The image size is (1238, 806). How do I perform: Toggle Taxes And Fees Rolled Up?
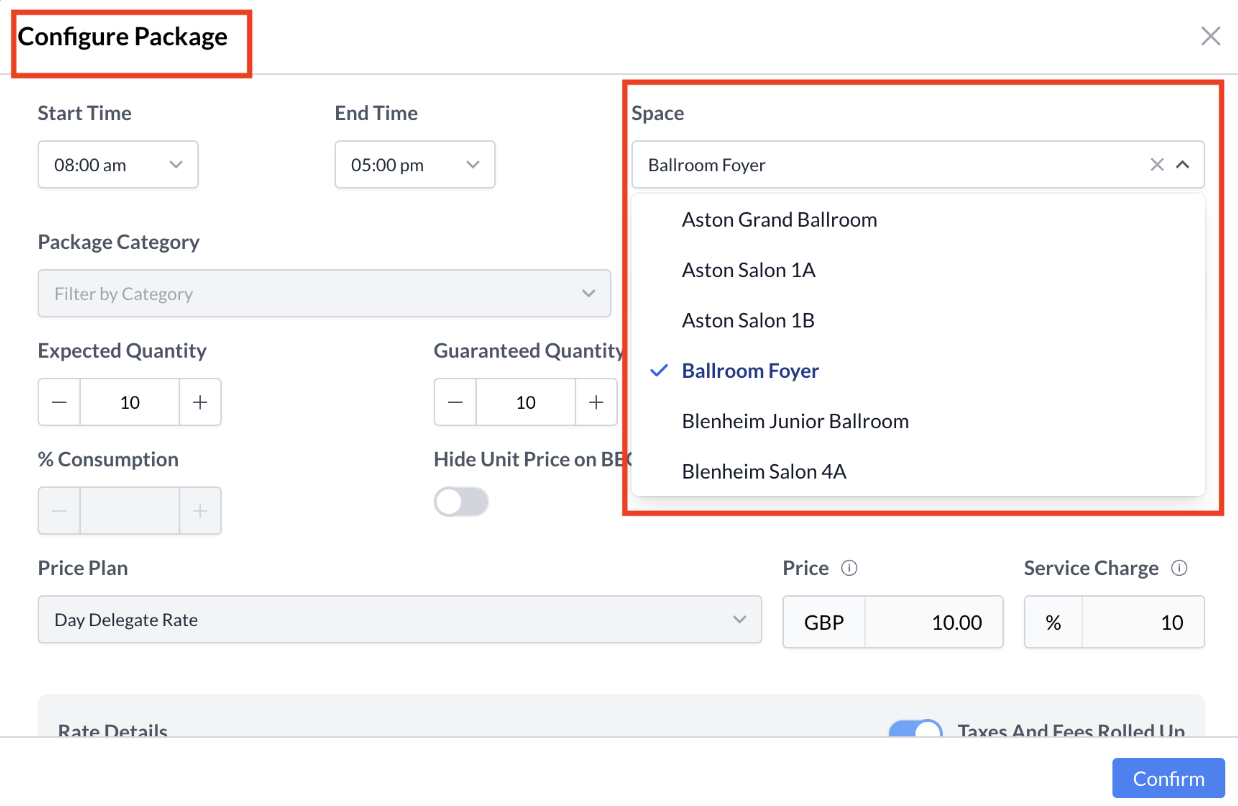click(915, 731)
